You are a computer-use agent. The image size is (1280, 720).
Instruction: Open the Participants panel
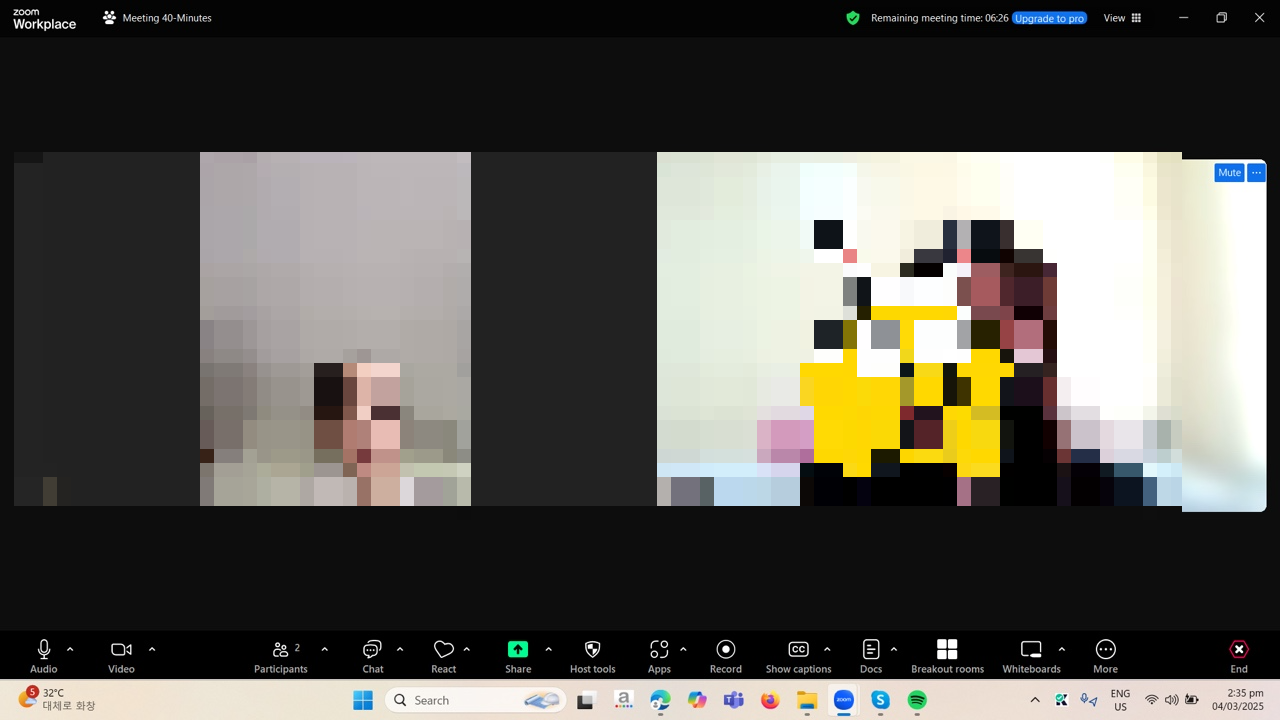coord(281,656)
